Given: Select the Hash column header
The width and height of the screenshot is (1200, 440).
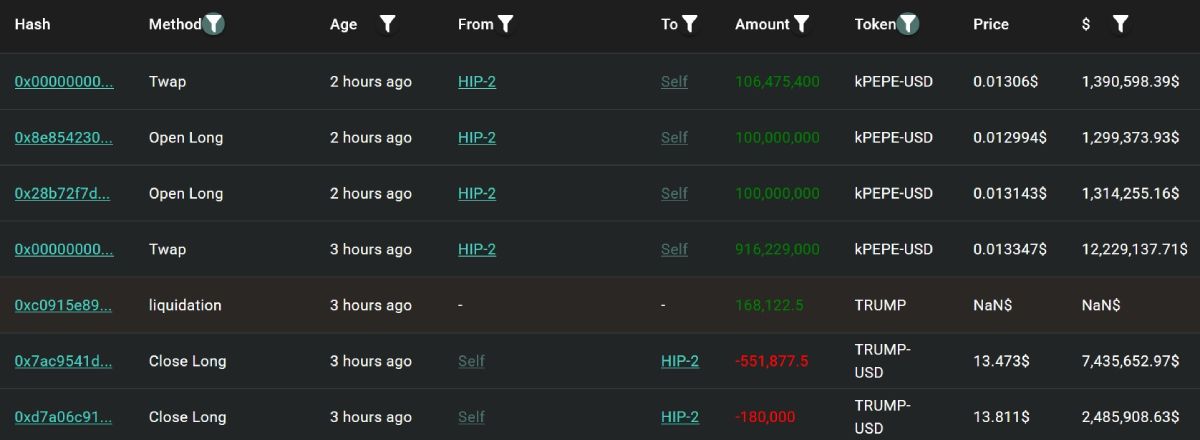Looking at the screenshot, I should (x=32, y=24).
